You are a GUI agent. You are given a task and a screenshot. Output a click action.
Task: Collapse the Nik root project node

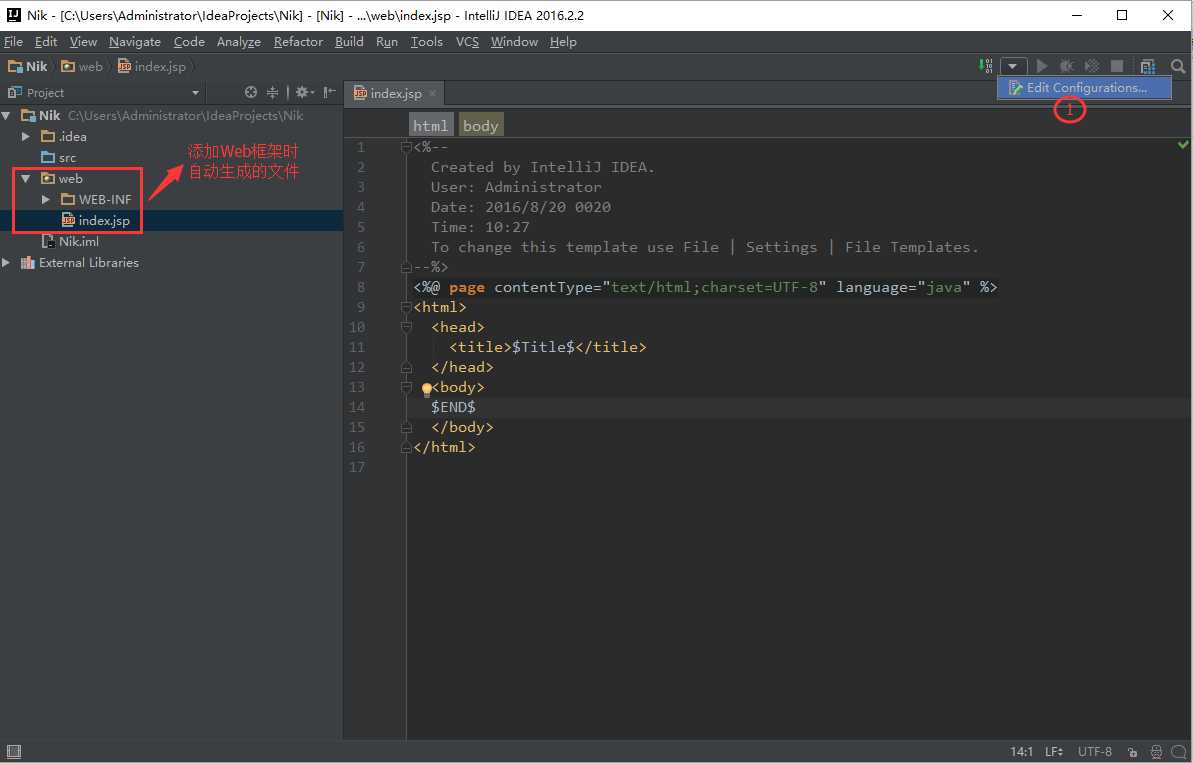pyautogui.click(x=7, y=116)
